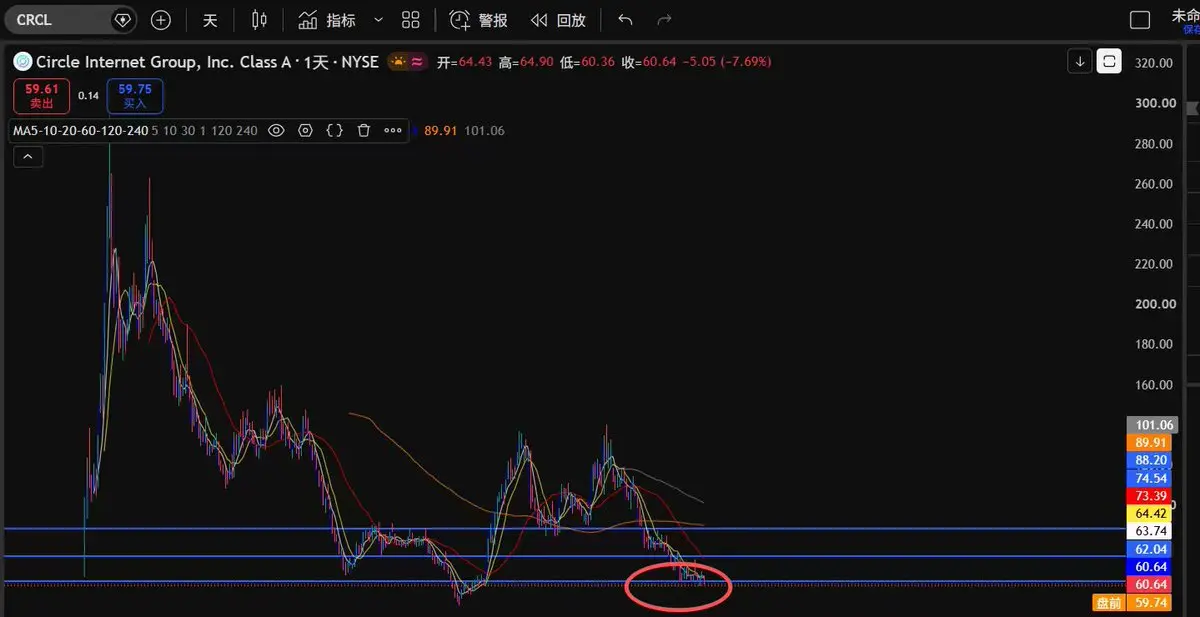
Task: Open the MA indicator source code braces icon
Action: pos(335,131)
